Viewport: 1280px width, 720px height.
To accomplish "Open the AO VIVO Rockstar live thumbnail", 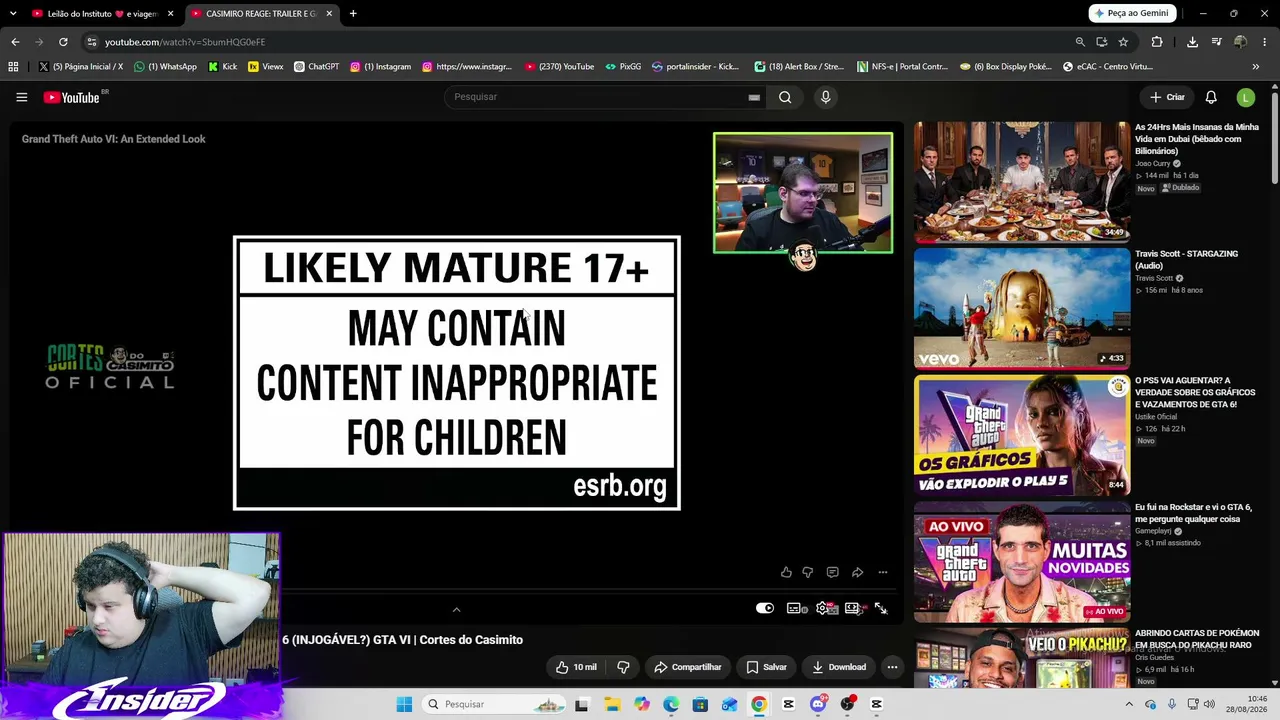I will 1022,562.
